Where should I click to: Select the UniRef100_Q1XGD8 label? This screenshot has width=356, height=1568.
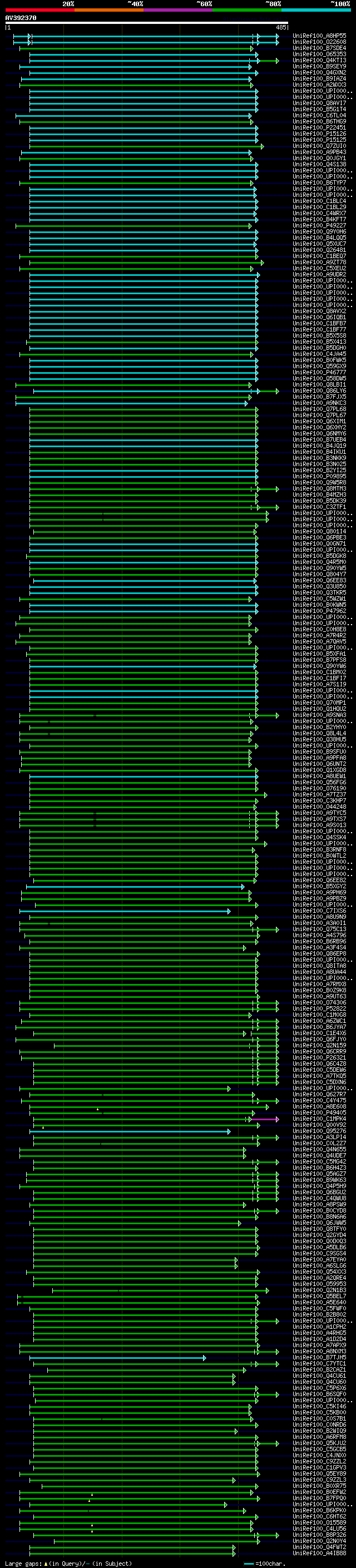[319, 770]
